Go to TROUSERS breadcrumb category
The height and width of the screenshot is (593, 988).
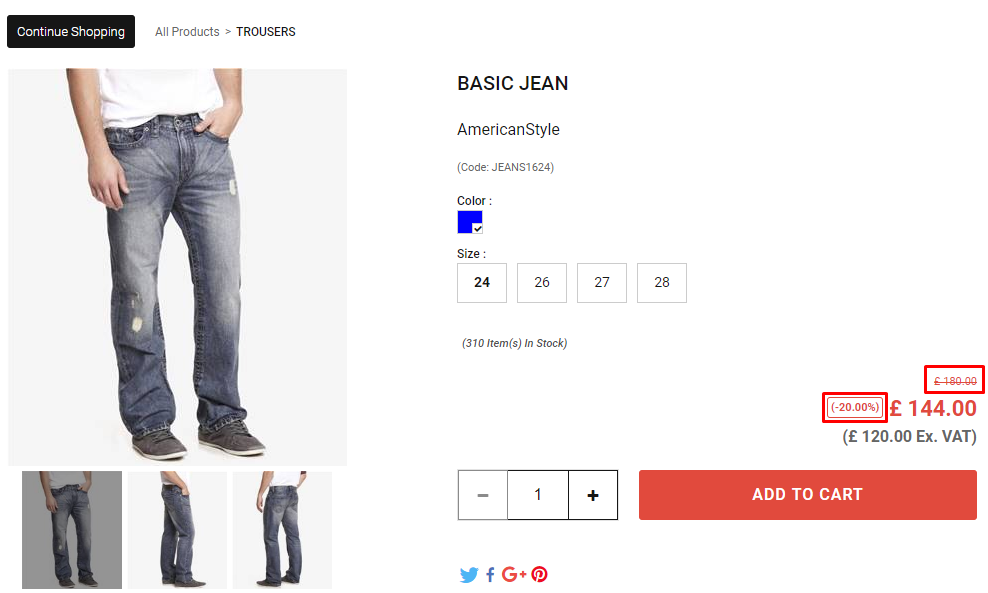pyautogui.click(x=266, y=32)
